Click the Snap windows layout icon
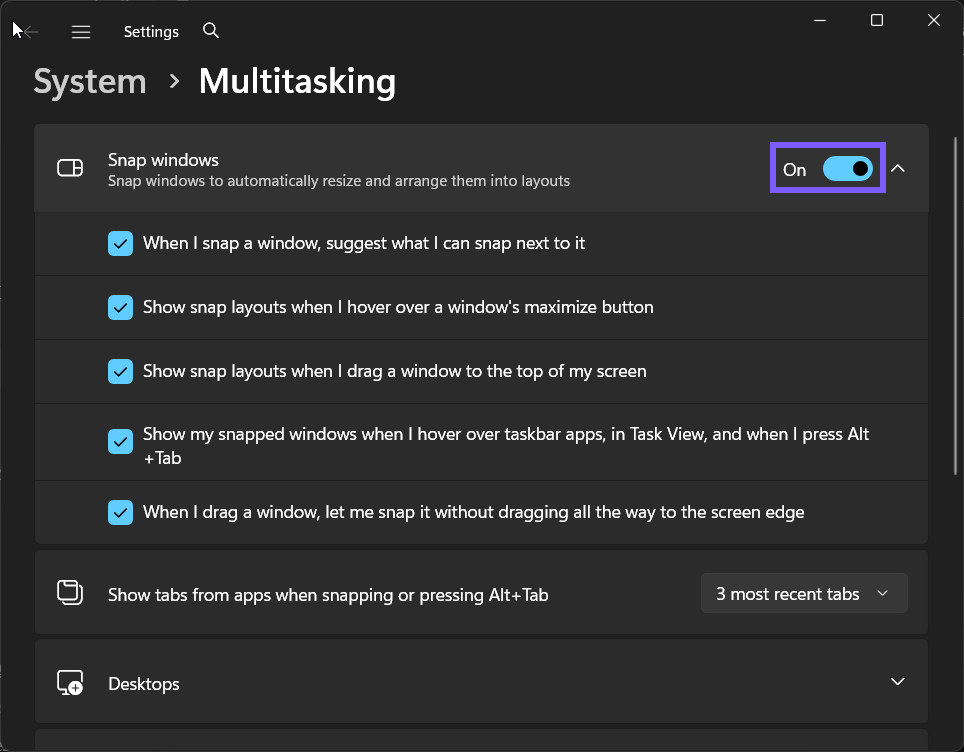This screenshot has height=752, width=964. tap(70, 168)
